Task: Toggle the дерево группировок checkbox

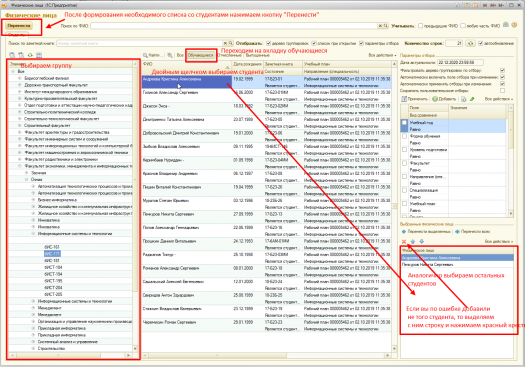Action: tap(268, 43)
